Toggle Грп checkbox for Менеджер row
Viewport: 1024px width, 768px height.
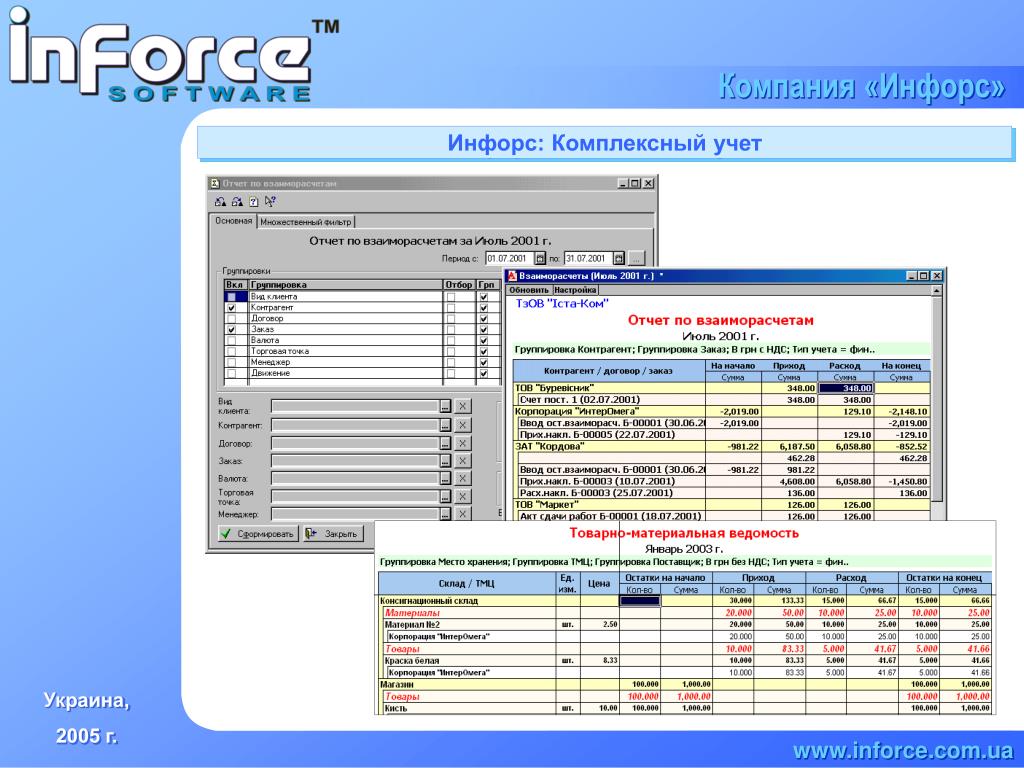pos(484,362)
